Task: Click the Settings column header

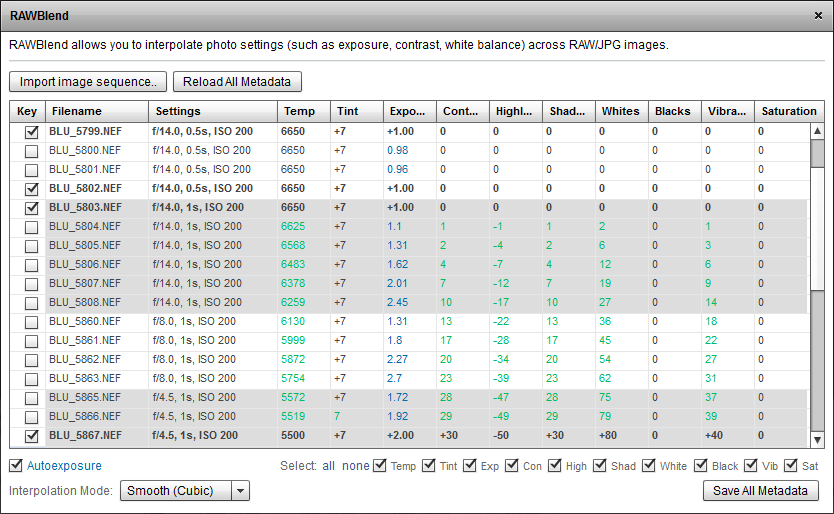Action: point(213,111)
